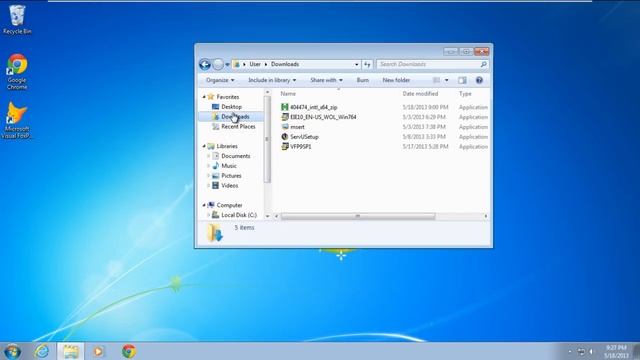Click the change view icon in the Explorer toolbar
Screen dimensions: 640x360
436,80
